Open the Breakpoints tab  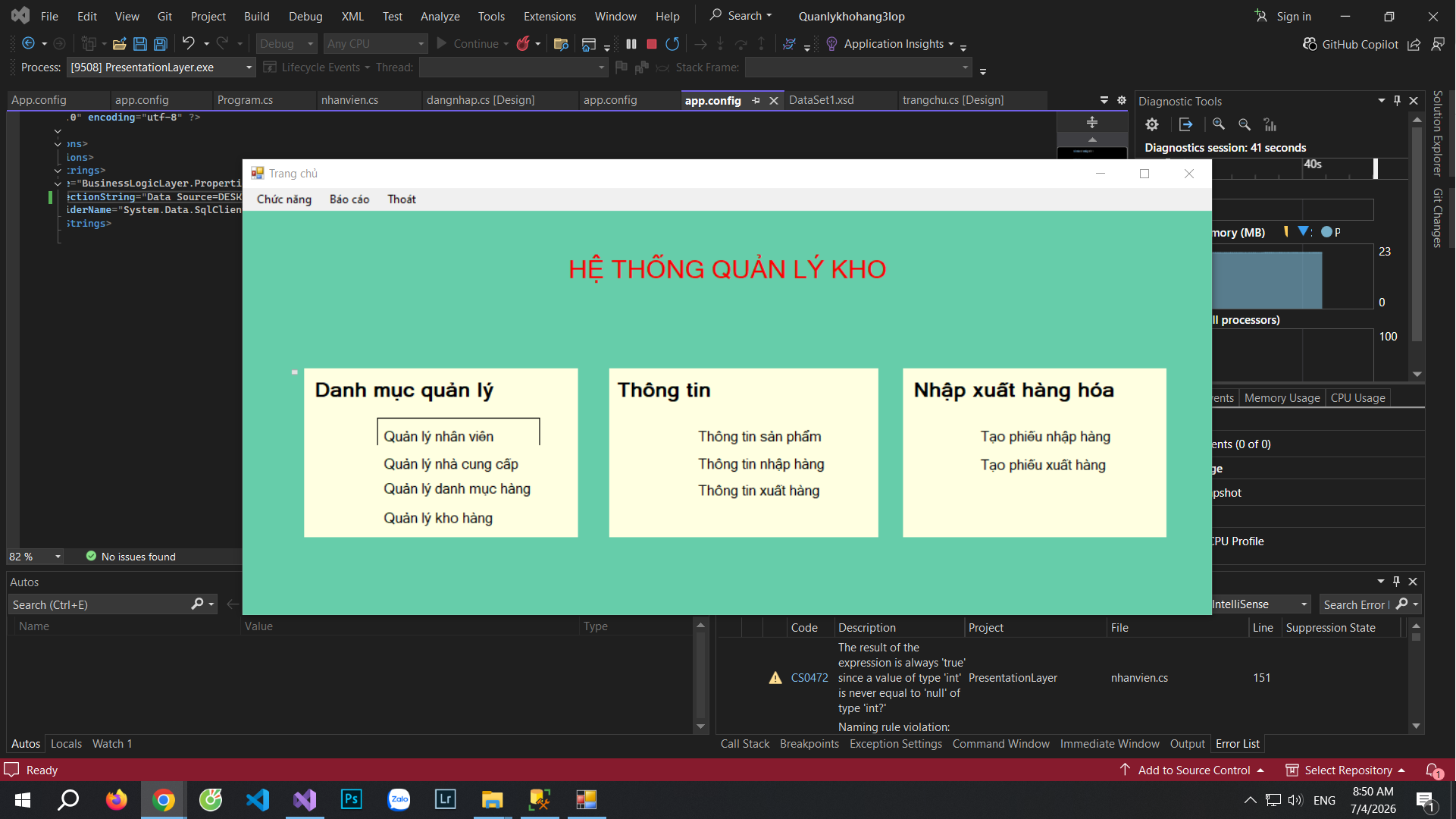click(x=809, y=744)
